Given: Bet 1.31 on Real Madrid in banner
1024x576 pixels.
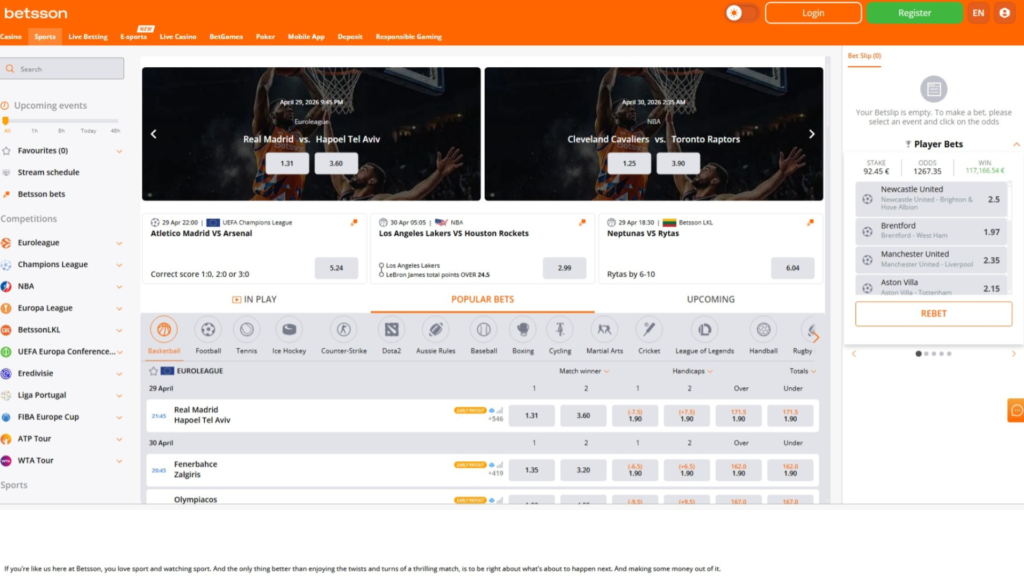Looking at the screenshot, I should (x=287, y=163).
